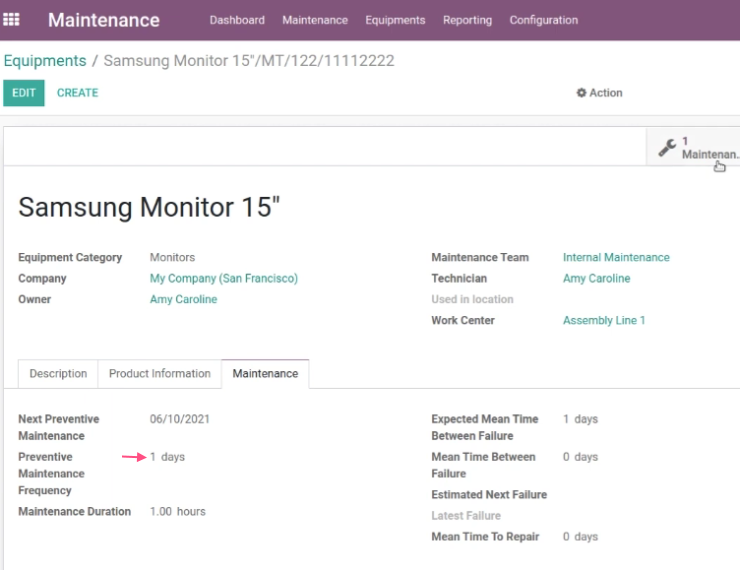
Task: Click the Work Center label
Action: point(462,320)
